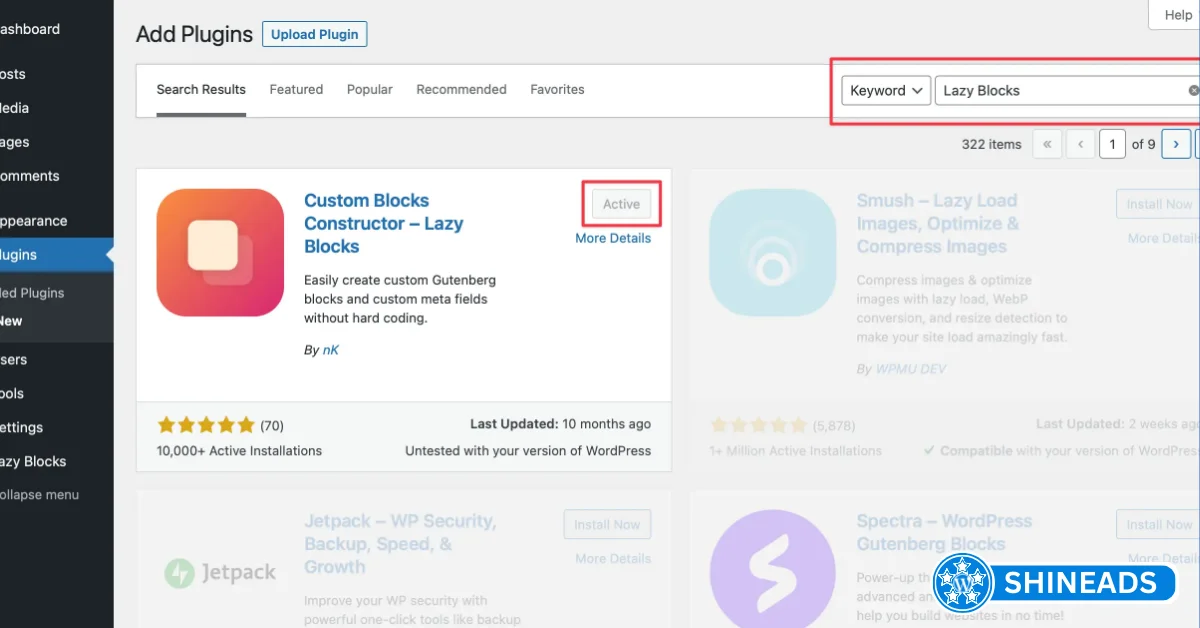
Task: Click the Smush plugin icon
Action: [x=772, y=253]
